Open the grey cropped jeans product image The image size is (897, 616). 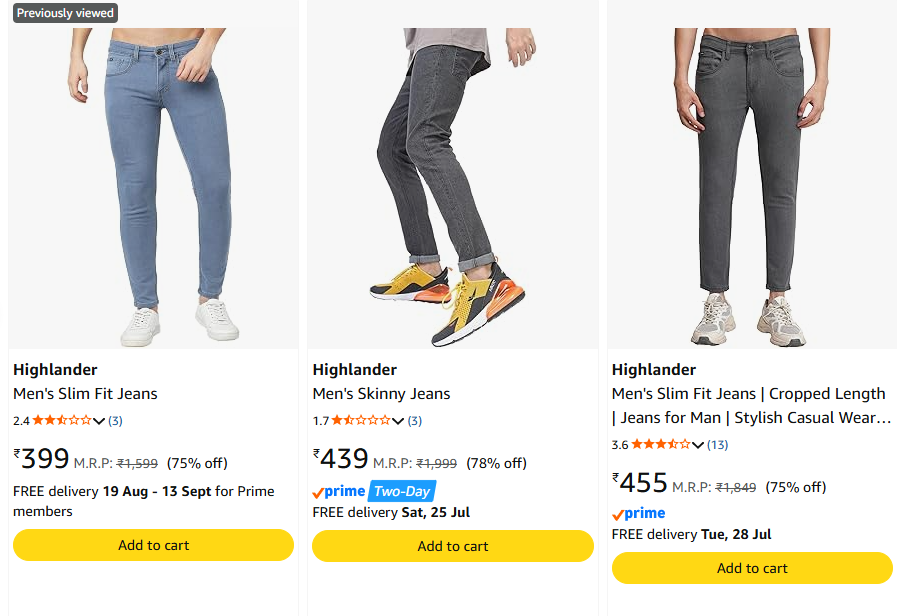(752, 188)
